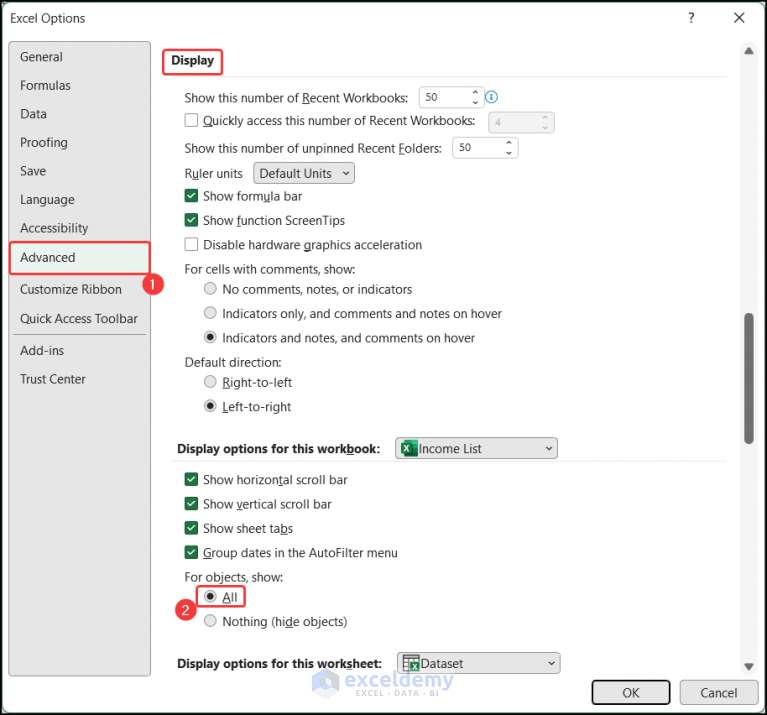Image resolution: width=767 pixels, height=715 pixels.
Task: Select Indicators only, comments on hover
Action: 210,313
